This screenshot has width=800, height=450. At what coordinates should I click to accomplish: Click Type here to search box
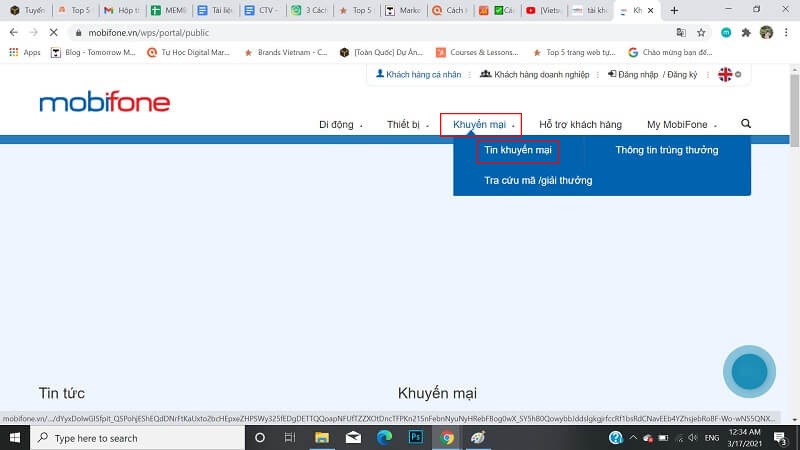(x=138, y=438)
